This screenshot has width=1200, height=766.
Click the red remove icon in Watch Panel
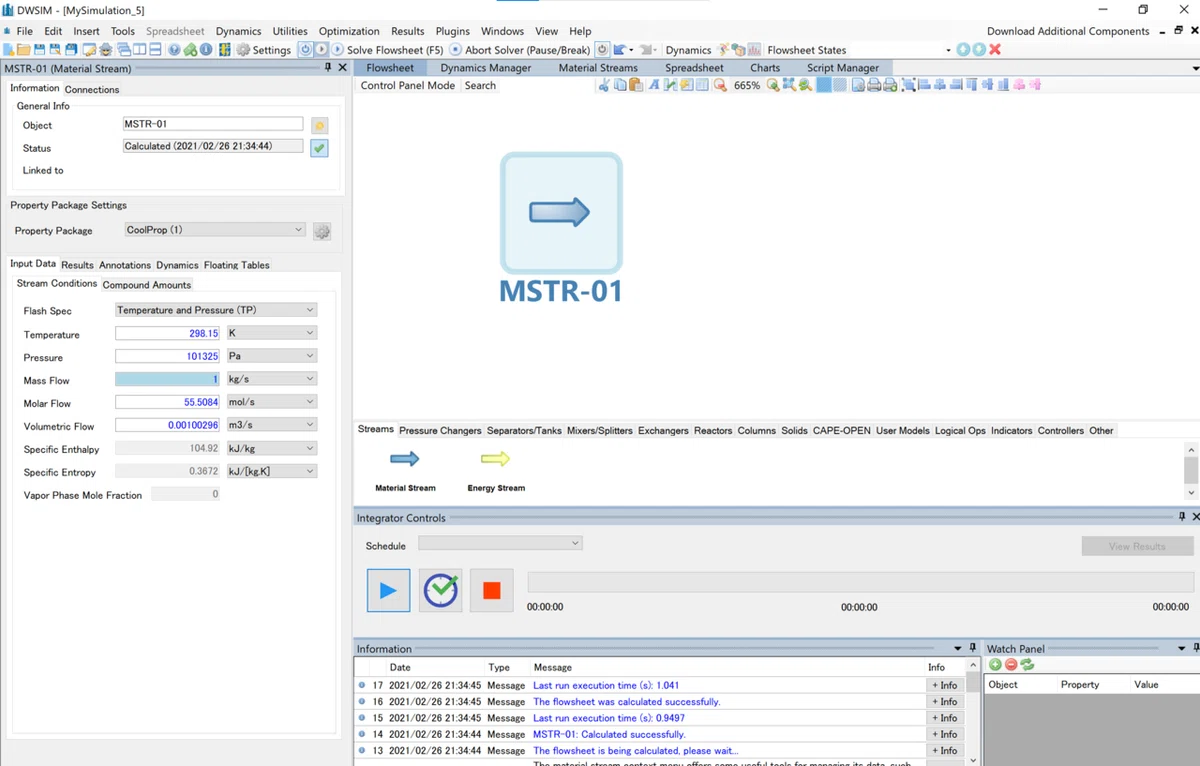(1011, 665)
